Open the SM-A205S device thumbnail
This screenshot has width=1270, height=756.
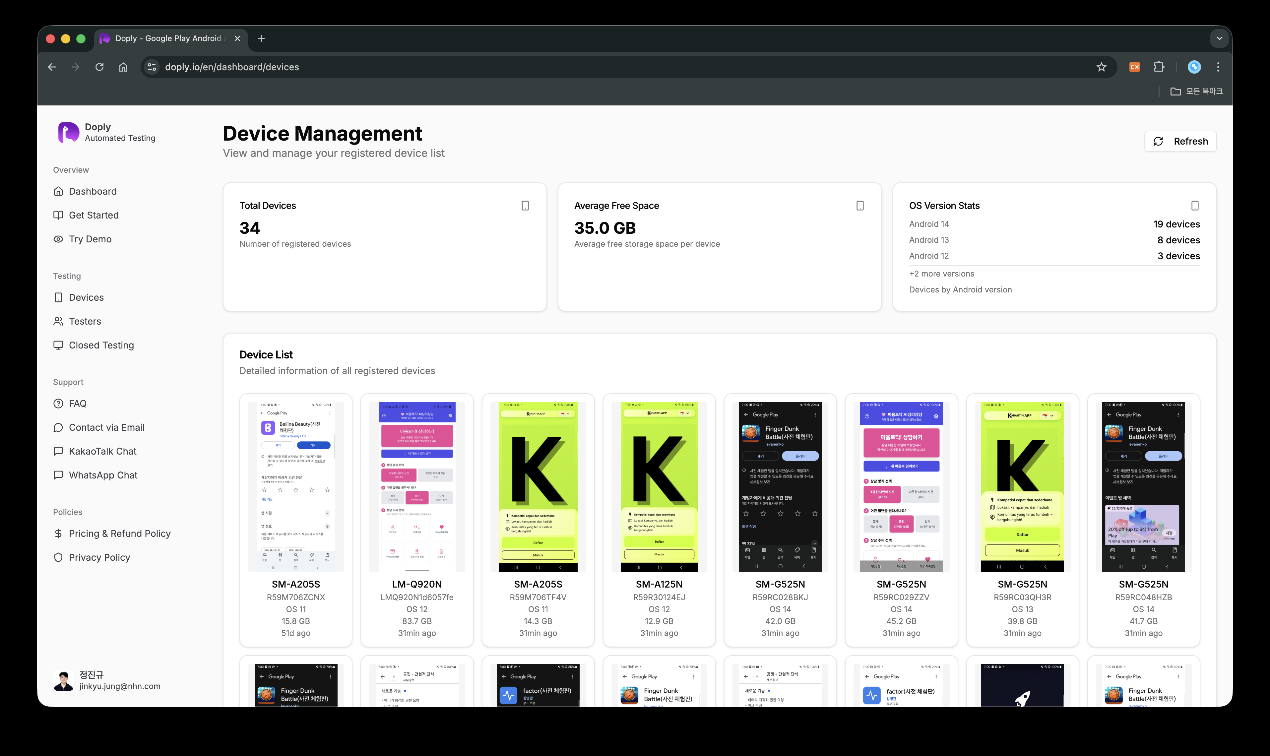[296, 485]
